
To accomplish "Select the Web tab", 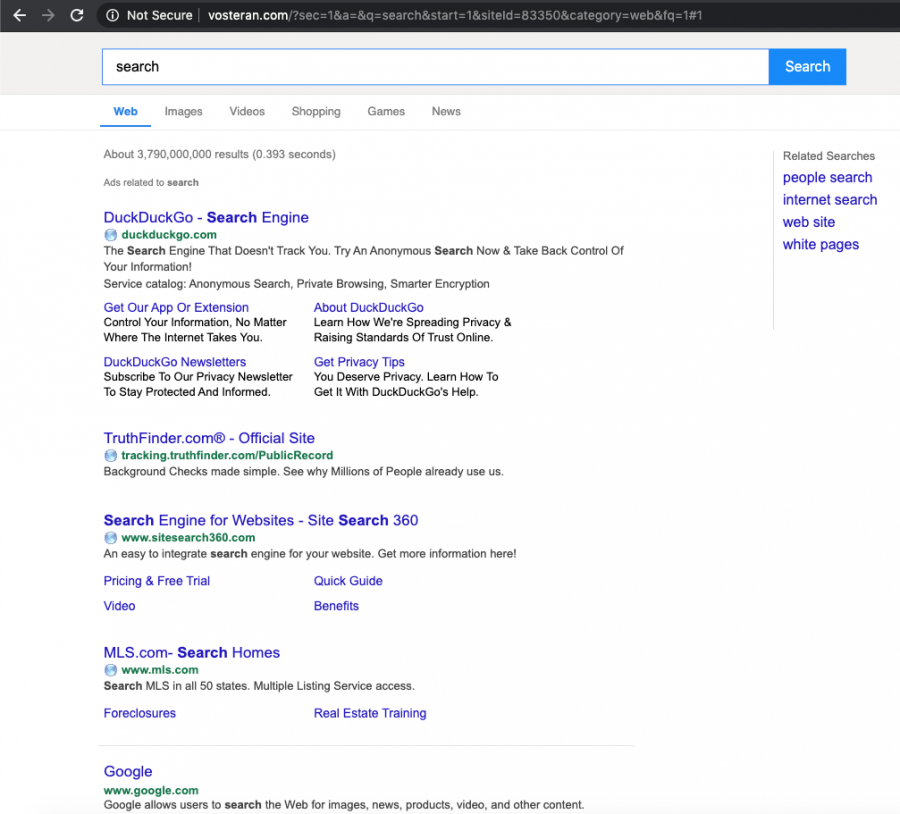I will point(125,111).
